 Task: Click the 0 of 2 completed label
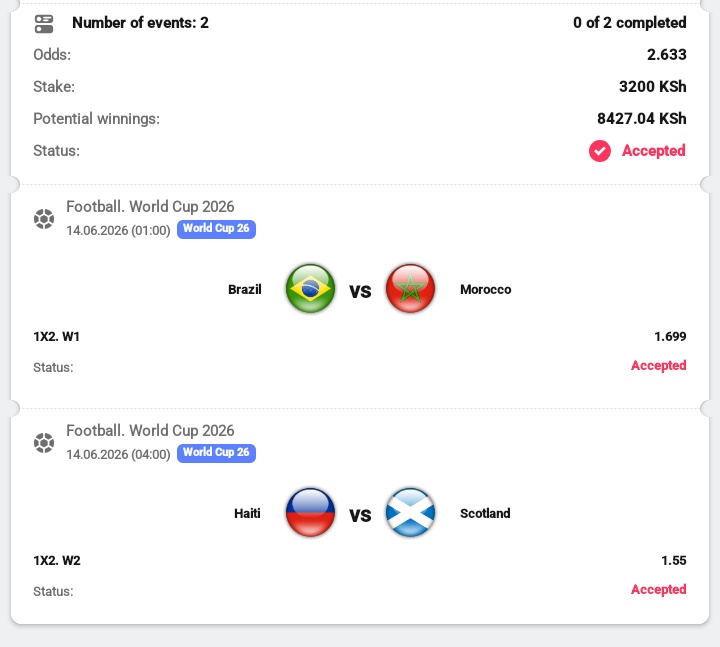coord(630,23)
